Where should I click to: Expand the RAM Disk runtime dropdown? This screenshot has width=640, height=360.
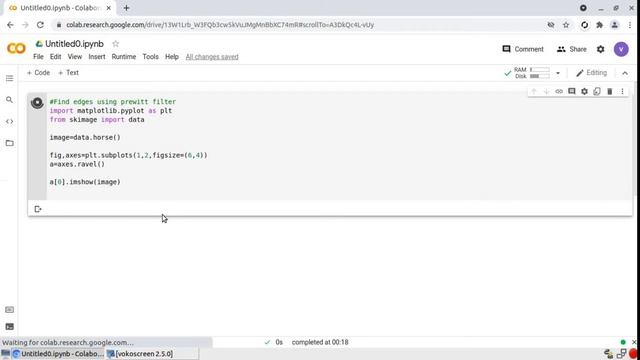pos(558,73)
